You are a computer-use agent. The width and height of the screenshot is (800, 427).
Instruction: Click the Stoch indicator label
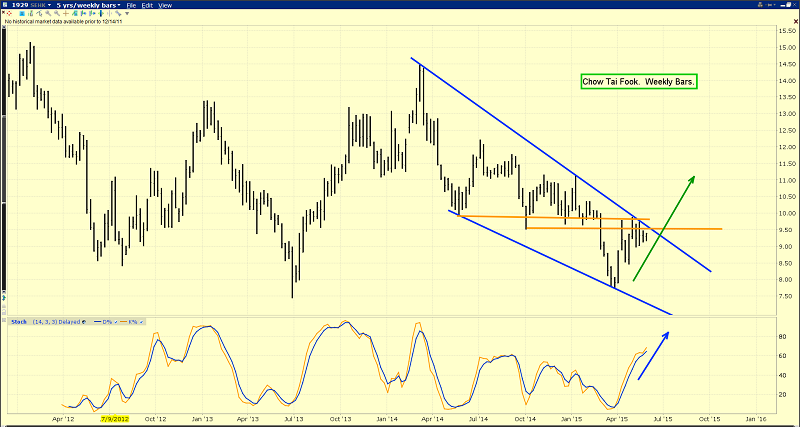point(19,322)
